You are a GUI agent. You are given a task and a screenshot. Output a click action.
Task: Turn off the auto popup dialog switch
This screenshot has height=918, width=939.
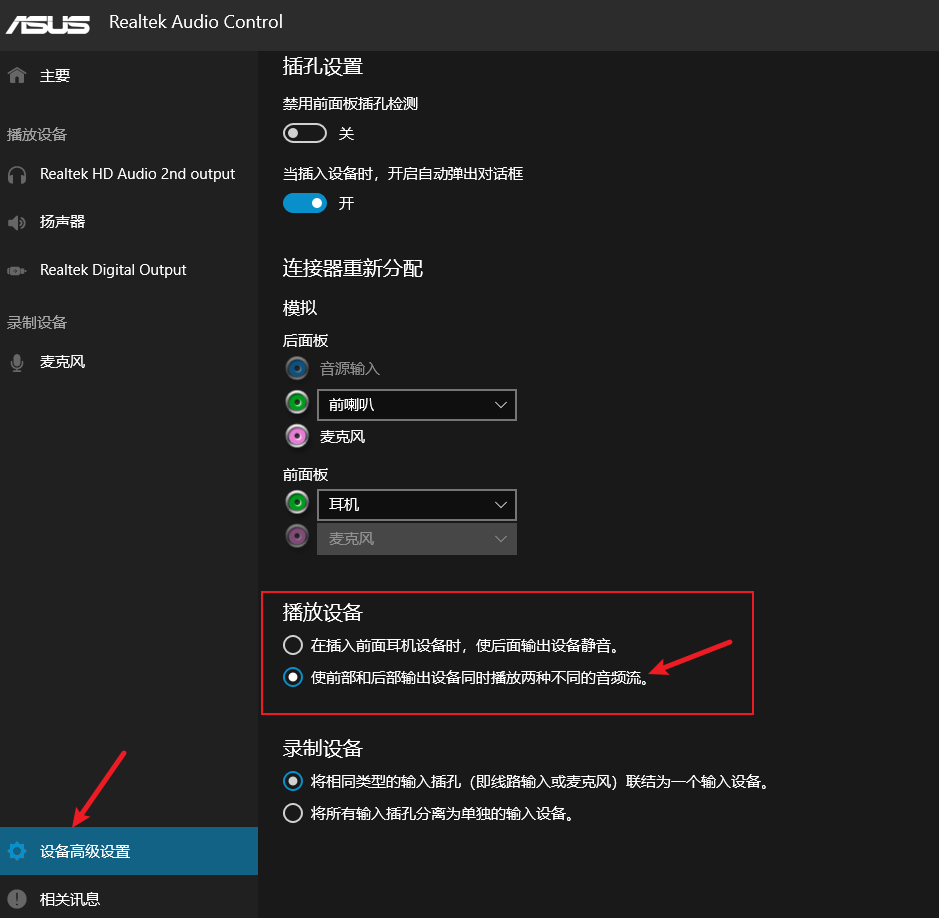[305, 203]
